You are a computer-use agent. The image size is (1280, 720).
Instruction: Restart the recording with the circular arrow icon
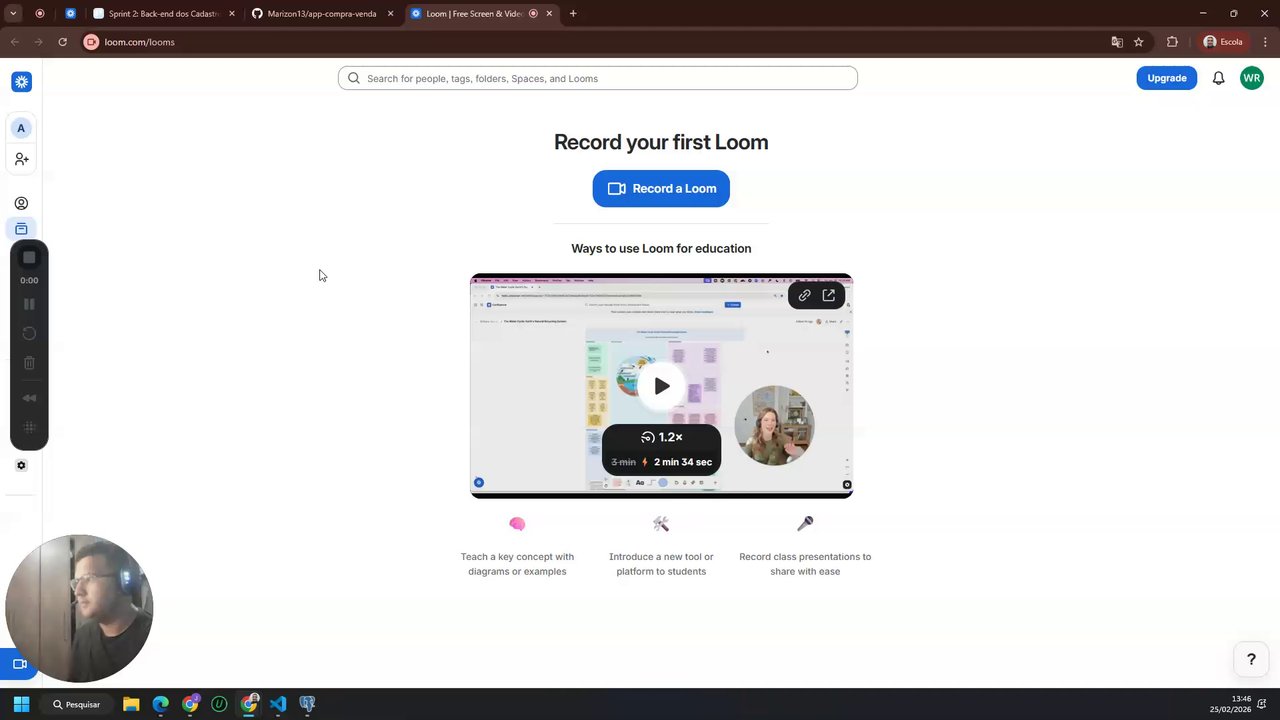tap(29, 333)
